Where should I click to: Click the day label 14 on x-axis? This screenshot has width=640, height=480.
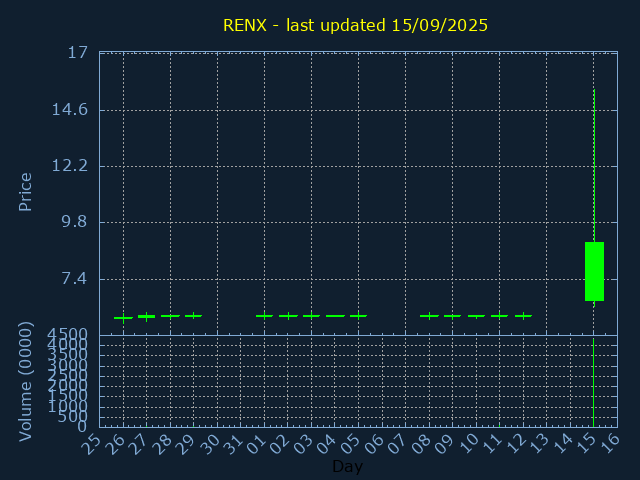pyautogui.click(x=562, y=444)
